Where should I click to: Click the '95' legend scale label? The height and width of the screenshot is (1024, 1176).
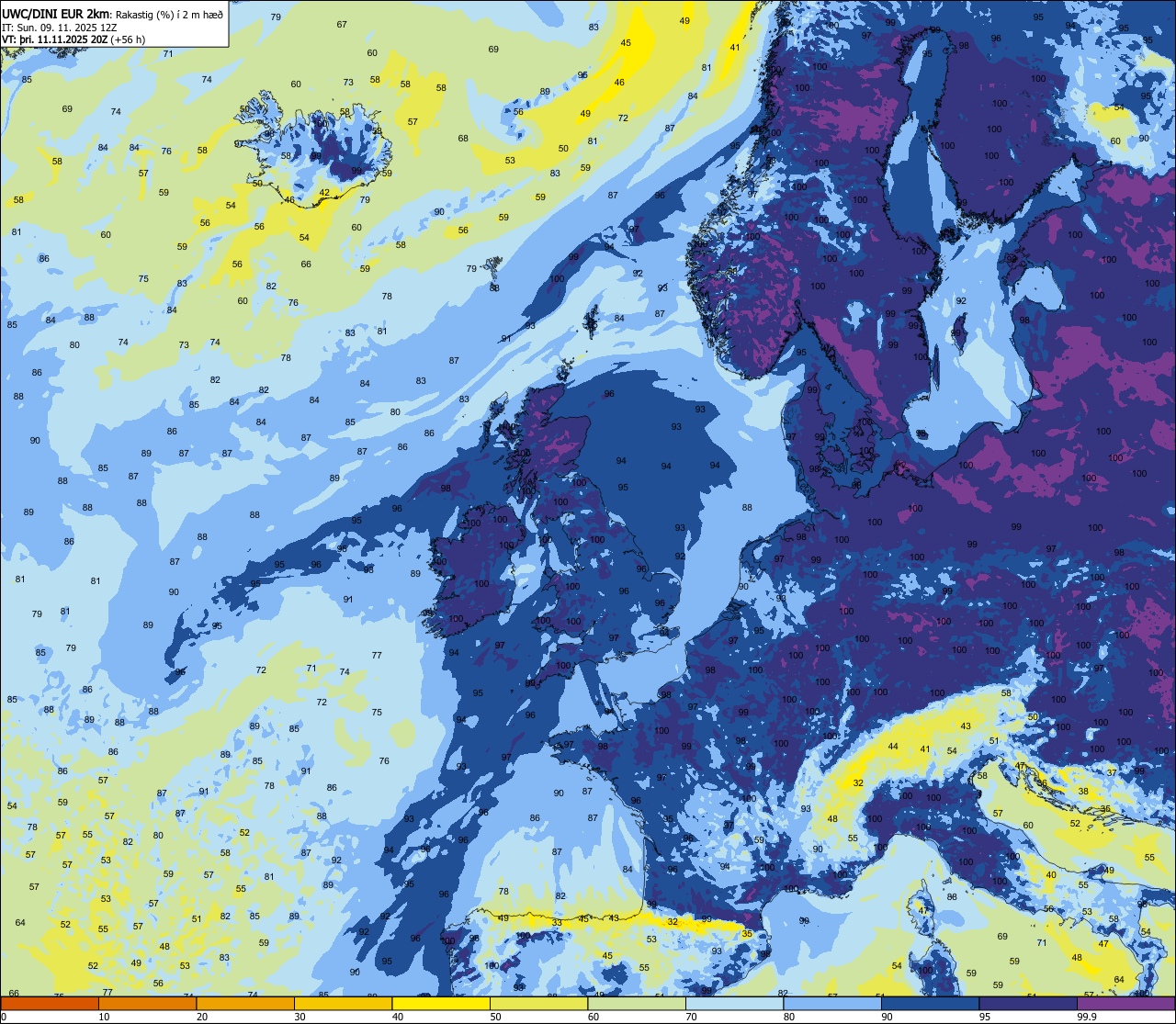pos(985,1017)
